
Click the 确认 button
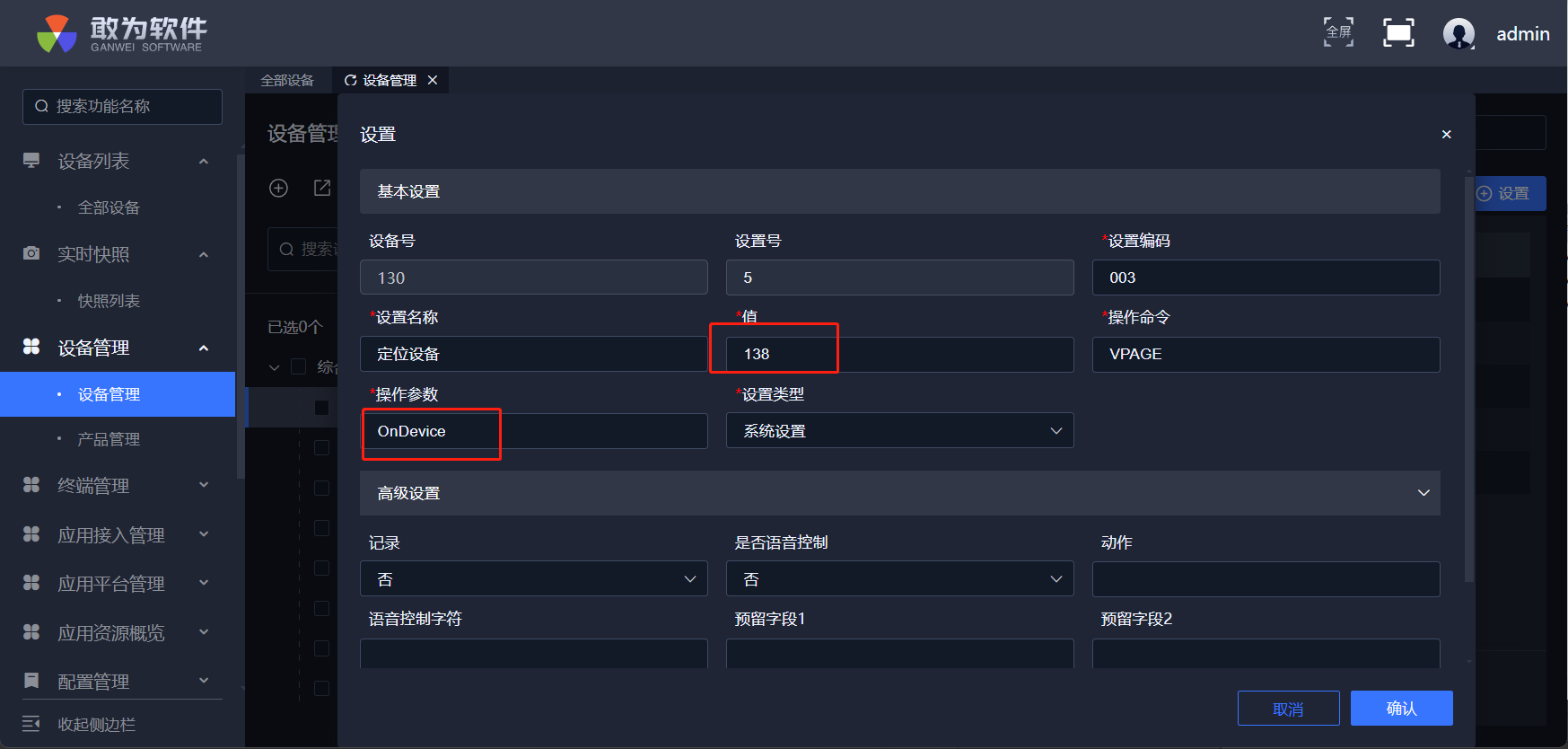(1401, 709)
